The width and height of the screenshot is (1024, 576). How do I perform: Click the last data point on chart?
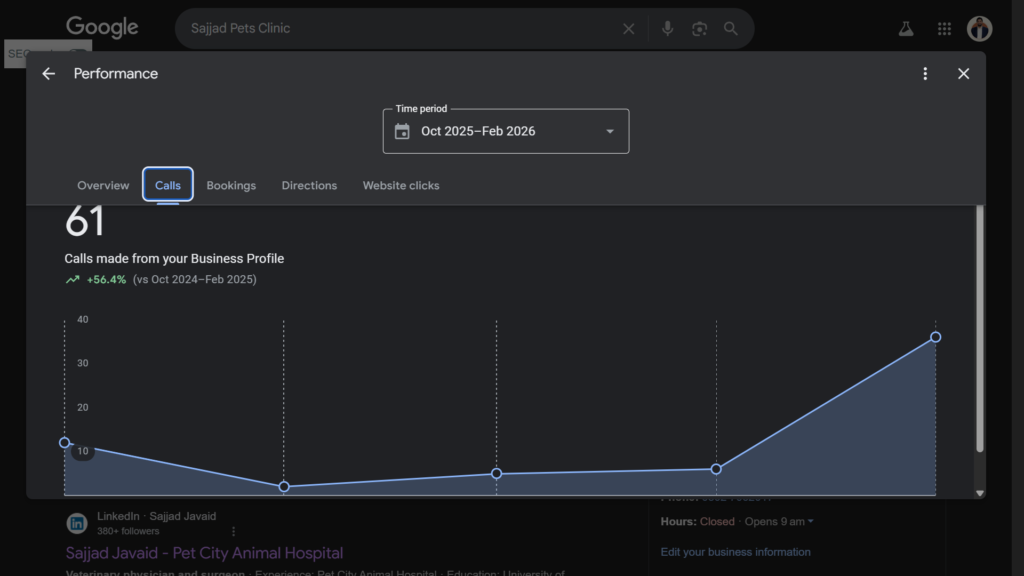point(935,337)
